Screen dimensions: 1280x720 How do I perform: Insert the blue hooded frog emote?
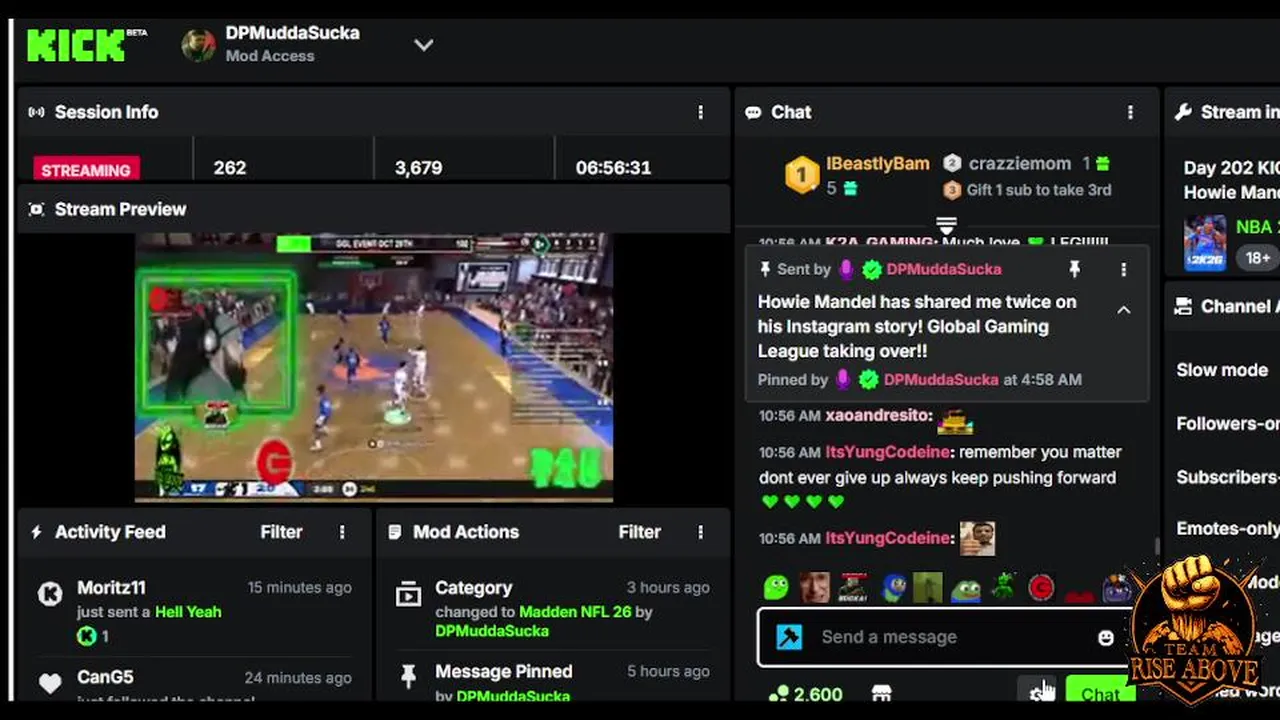[x=894, y=587]
